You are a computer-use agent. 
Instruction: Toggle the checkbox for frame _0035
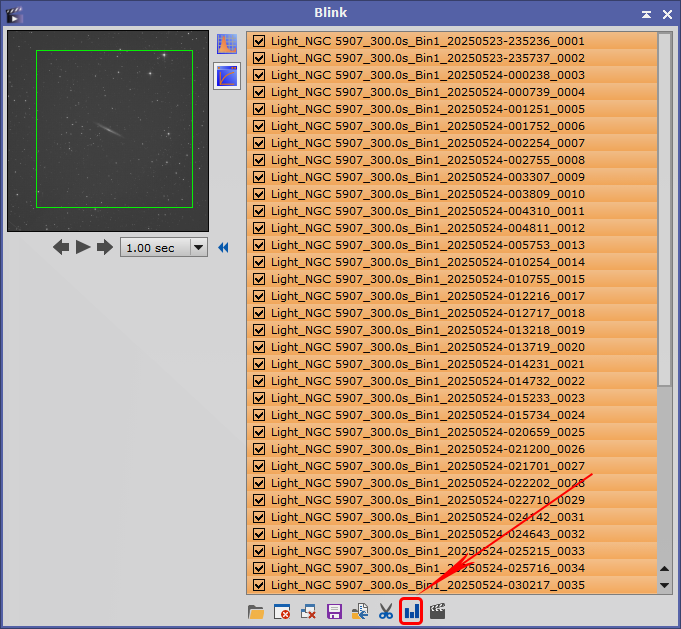click(x=259, y=585)
